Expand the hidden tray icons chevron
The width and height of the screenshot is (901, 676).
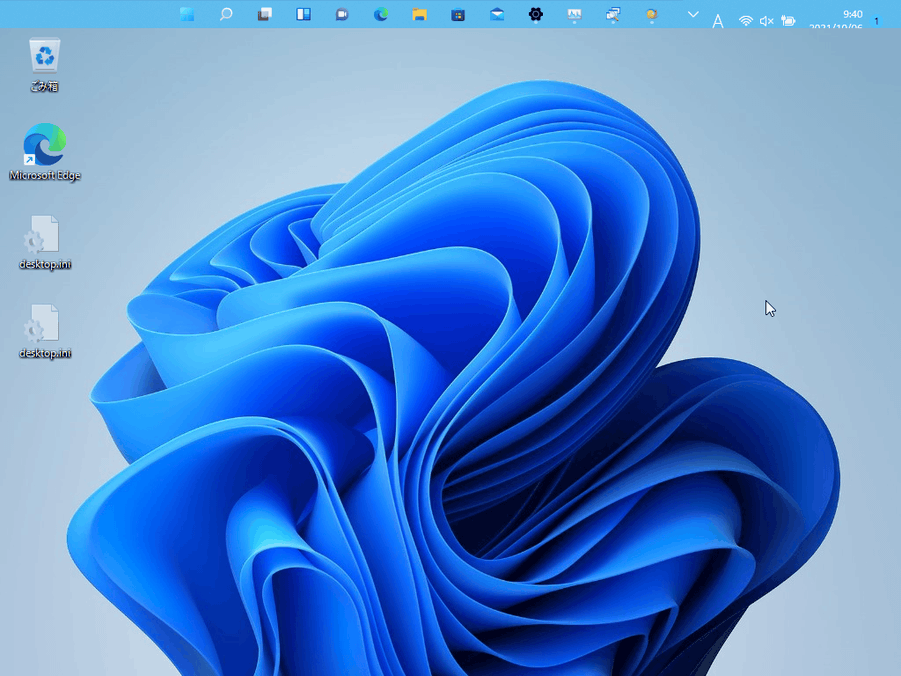pyautogui.click(x=693, y=14)
